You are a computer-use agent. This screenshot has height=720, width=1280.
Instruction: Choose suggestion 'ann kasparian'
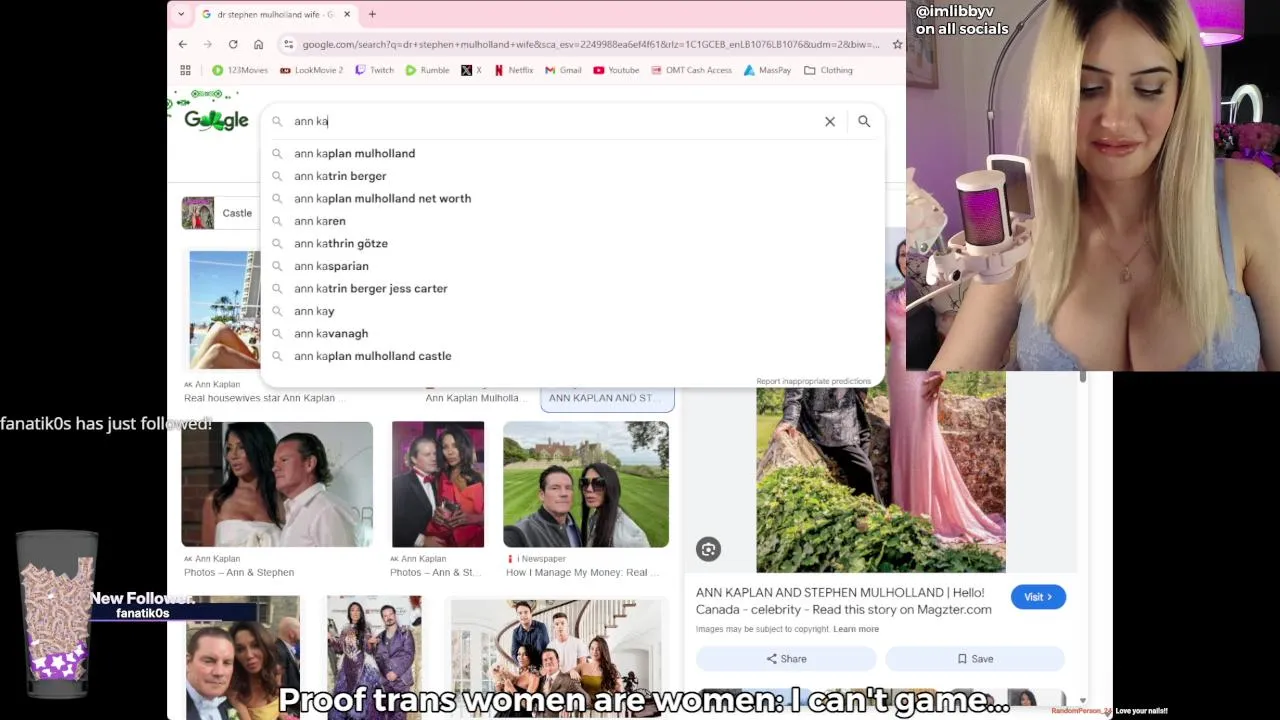point(572,266)
